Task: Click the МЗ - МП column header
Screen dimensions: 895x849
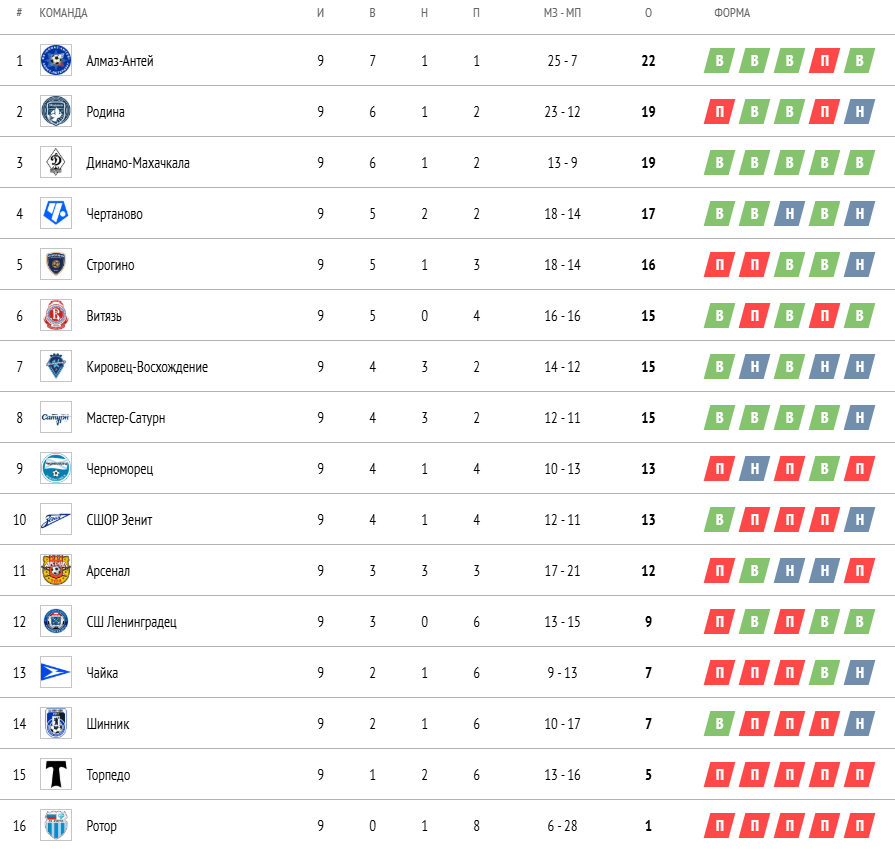Action: [562, 13]
